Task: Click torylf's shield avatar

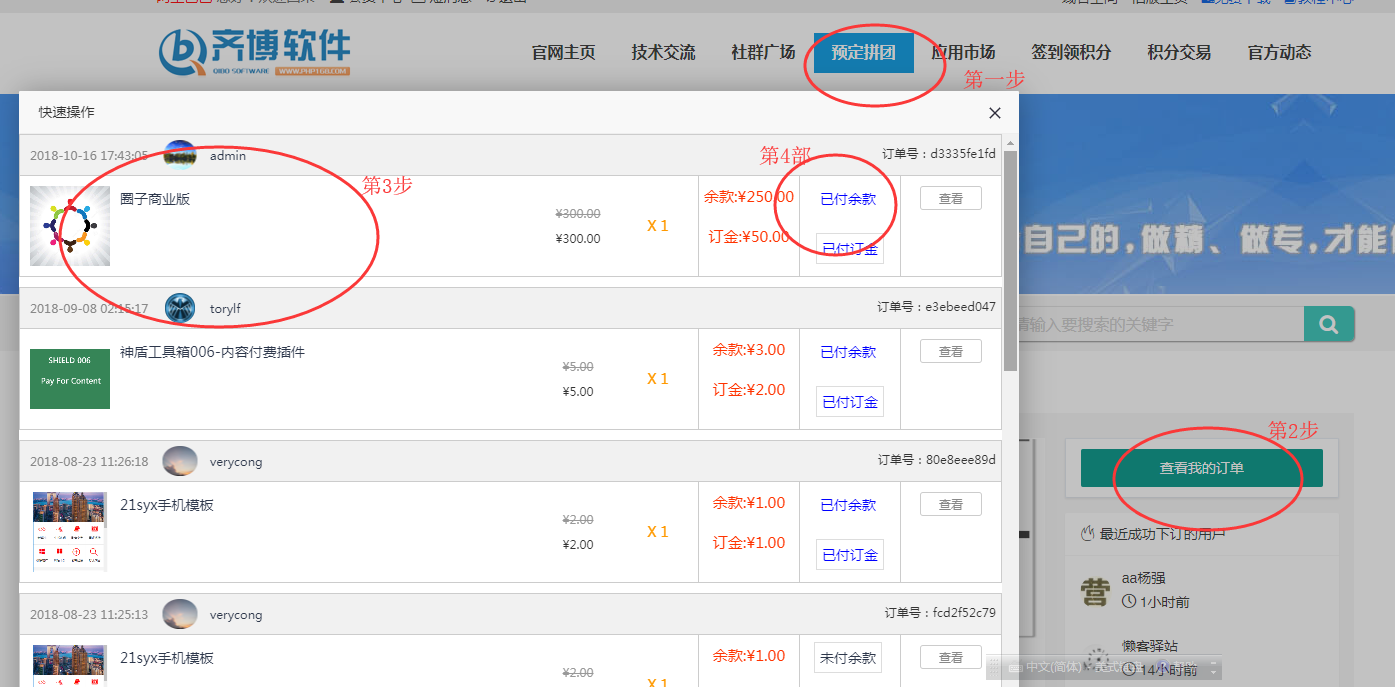Action: (x=180, y=308)
